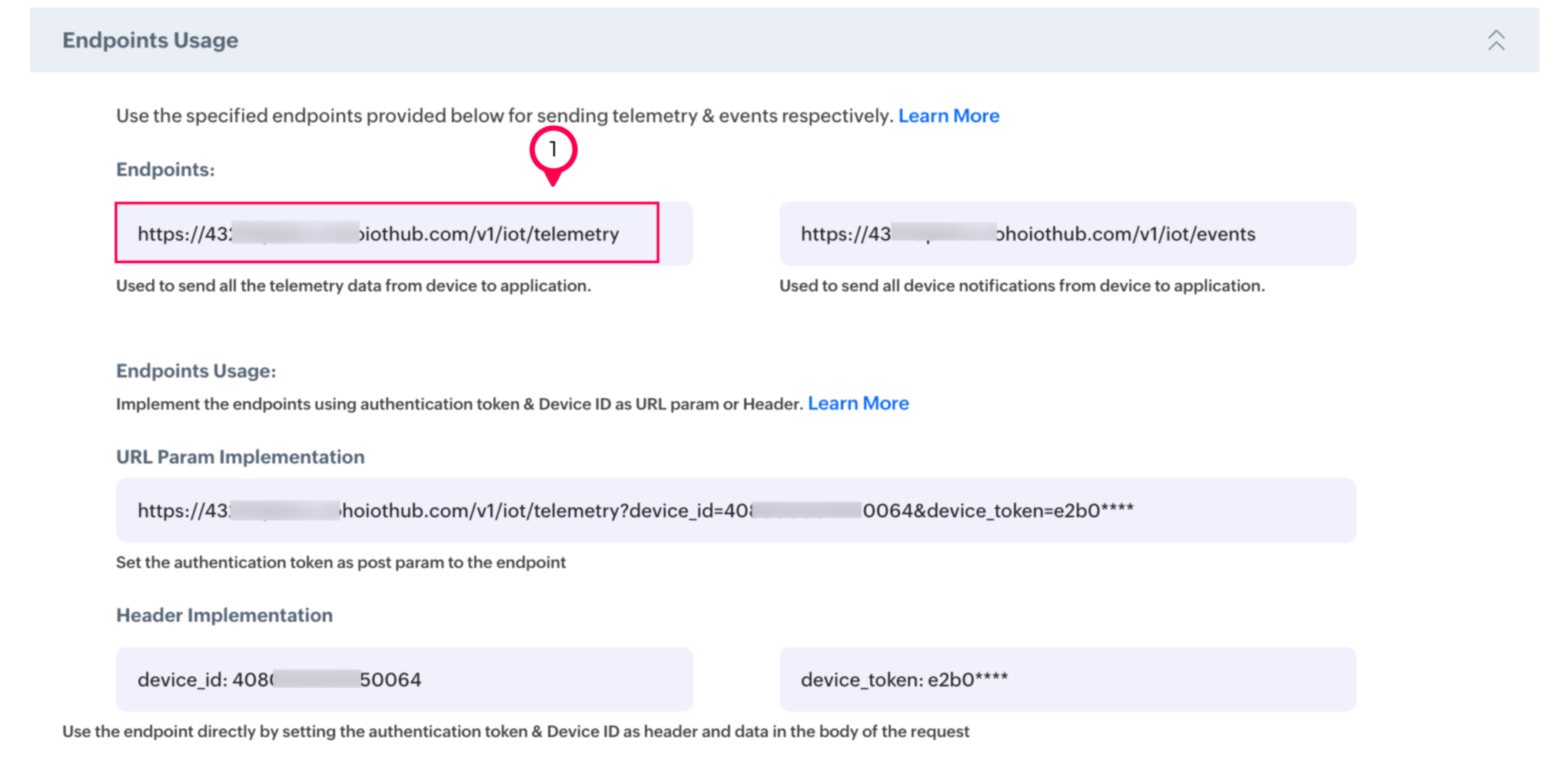Click the "Endpoints:" section label

[165, 170]
